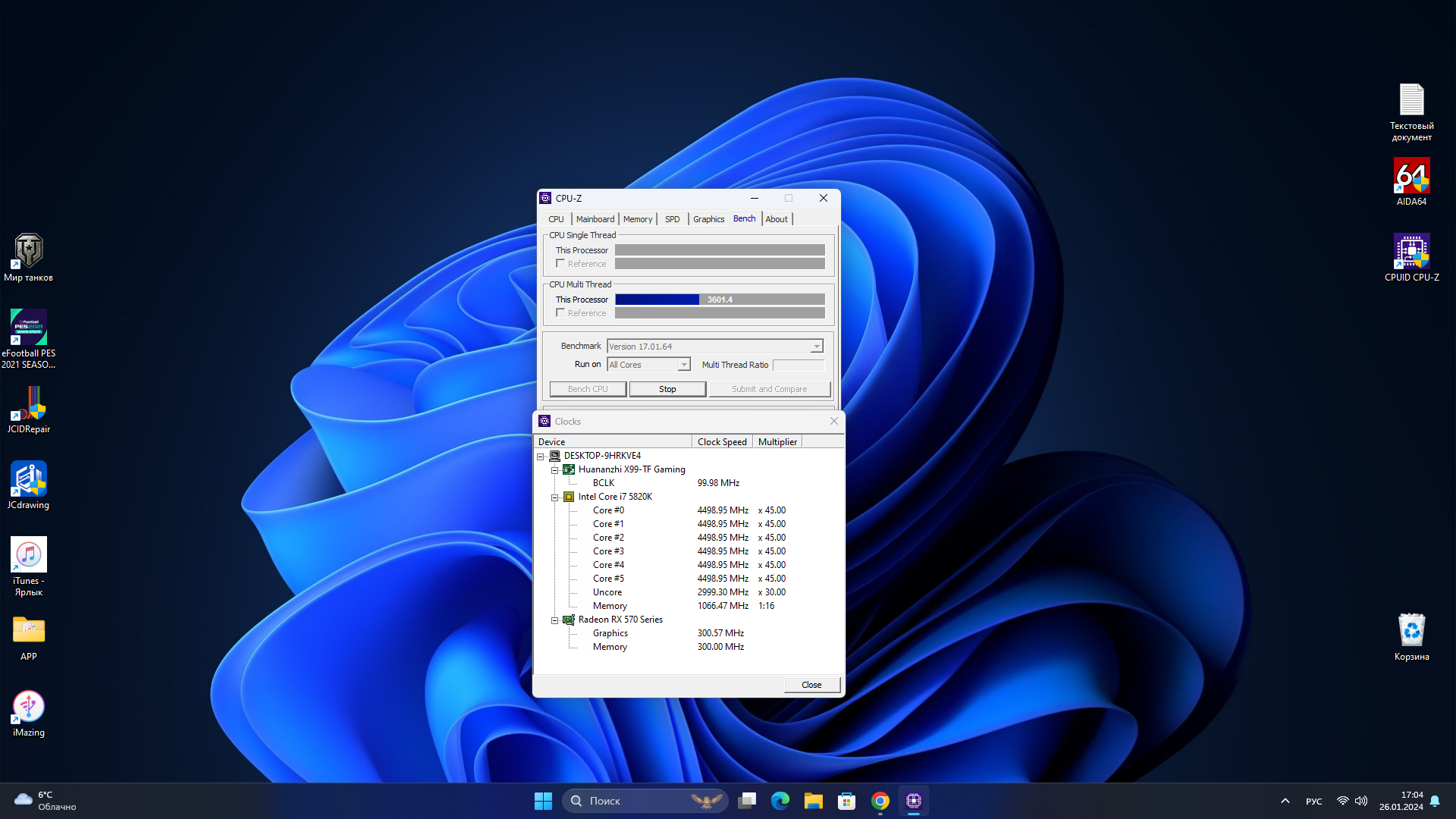Enable the Single Thread Reference checkbox
This screenshot has height=819, width=1456.
click(560, 264)
